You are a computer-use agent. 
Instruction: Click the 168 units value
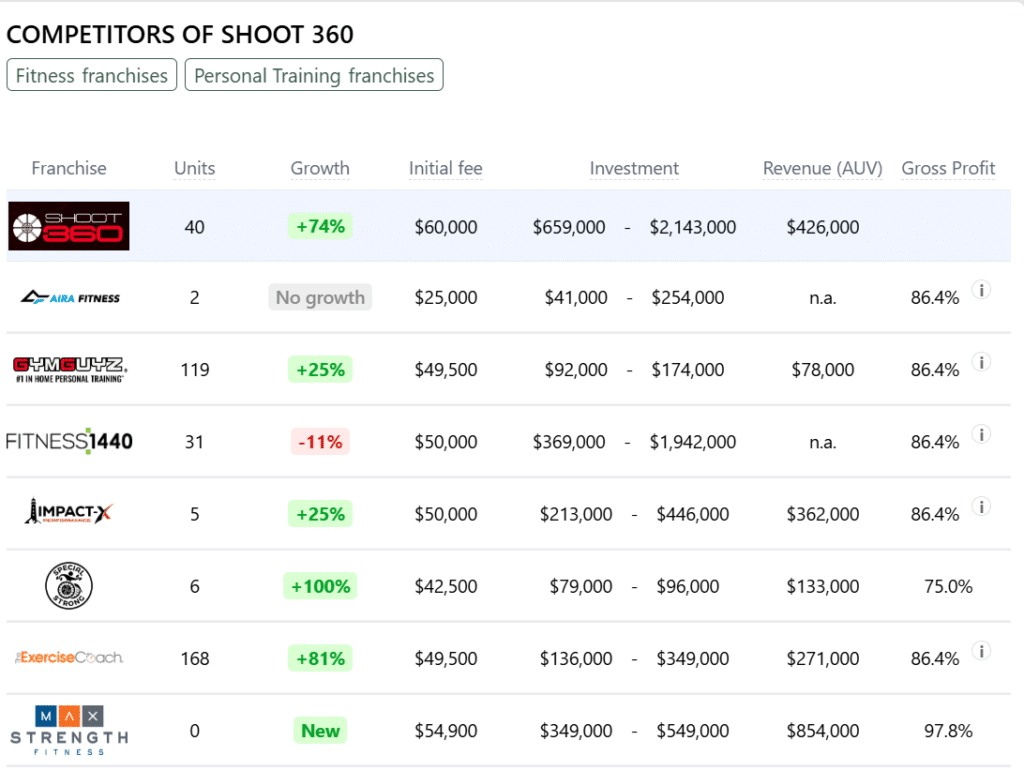point(195,659)
